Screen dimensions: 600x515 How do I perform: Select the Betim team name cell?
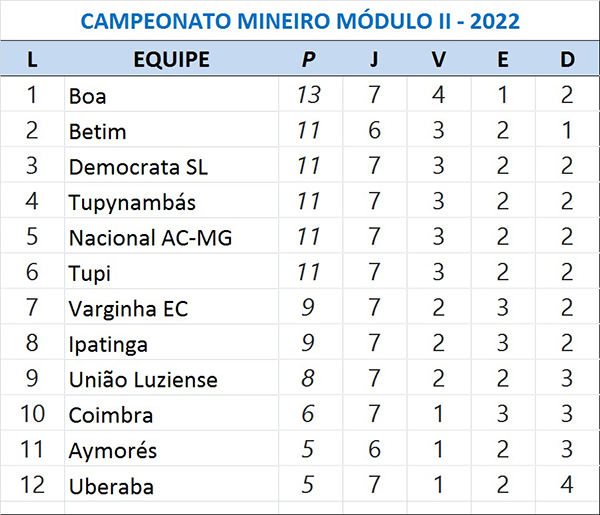point(97,131)
